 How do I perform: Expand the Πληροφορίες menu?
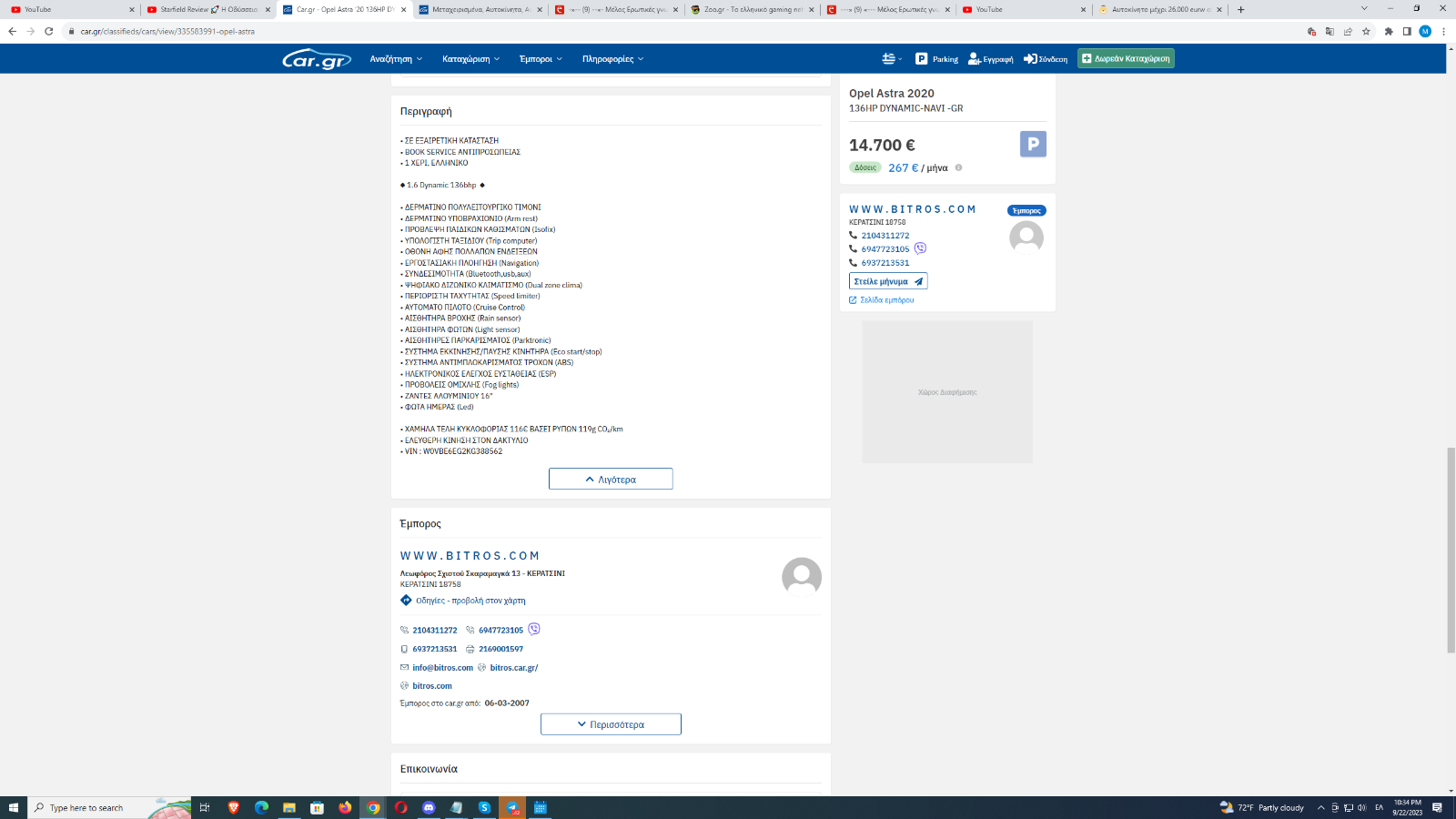point(612,59)
